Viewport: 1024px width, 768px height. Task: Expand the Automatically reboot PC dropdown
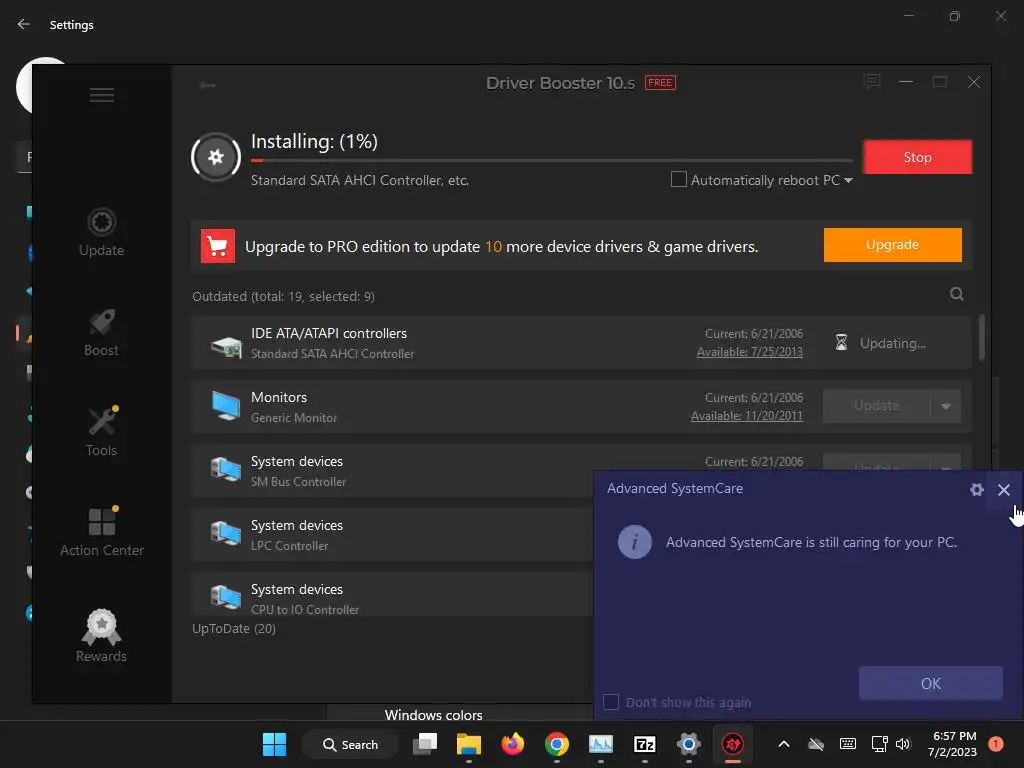pos(848,180)
